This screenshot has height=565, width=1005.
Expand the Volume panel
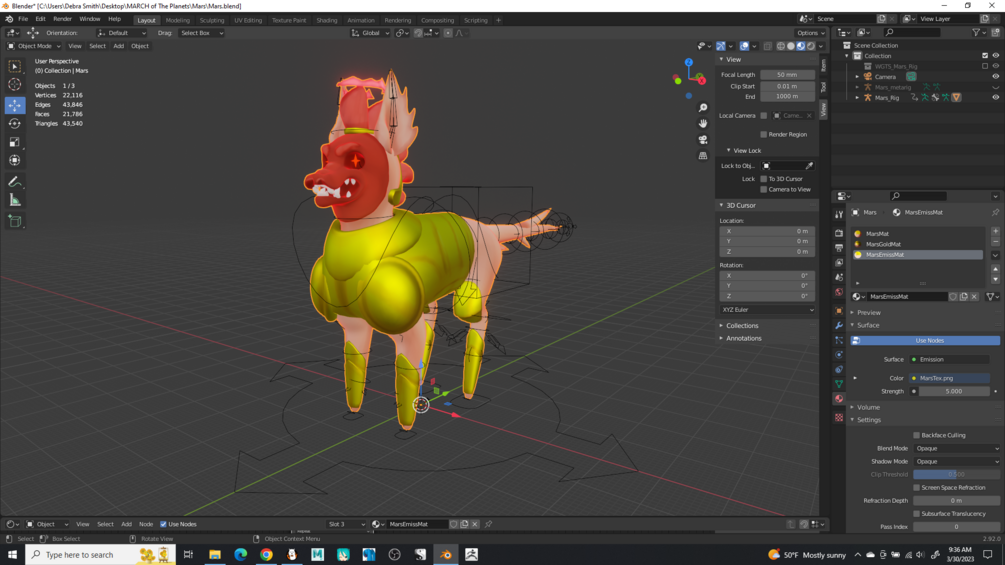point(868,407)
